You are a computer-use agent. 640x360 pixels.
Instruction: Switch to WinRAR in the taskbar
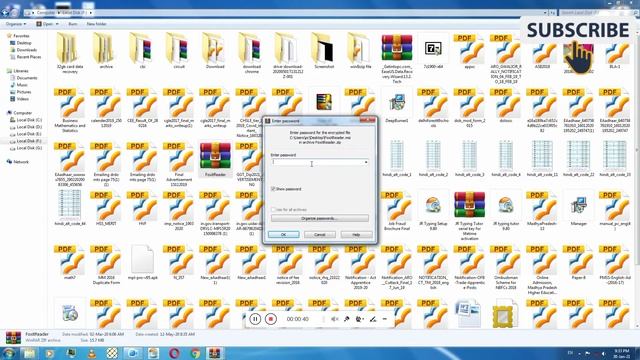click(x=215, y=353)
